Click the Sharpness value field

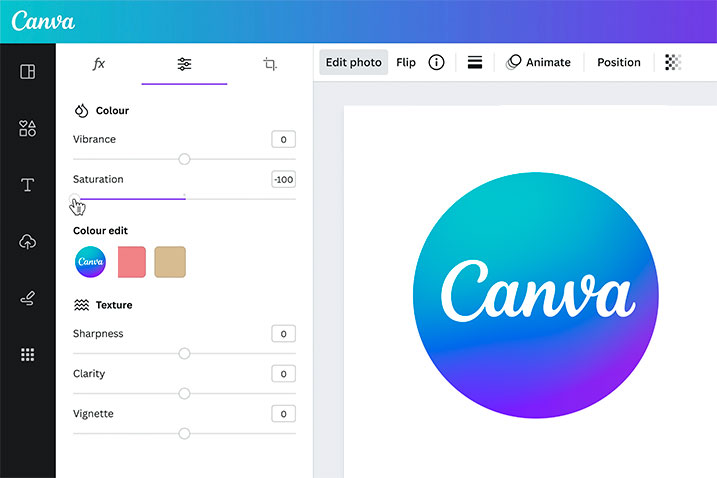pos(284,334)
